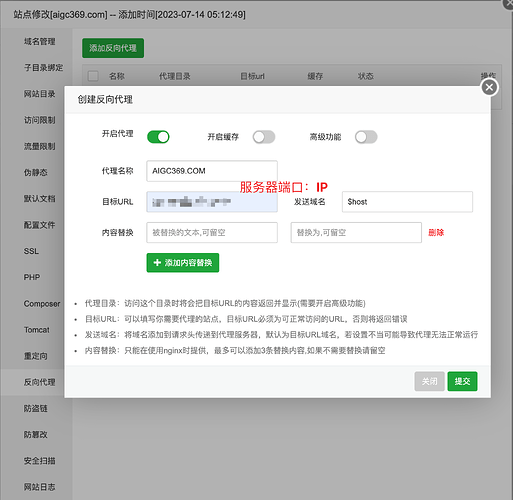This screenshot has width=513, height=500.
Task: Click the gray 关闭 button
Action: point(429,381)
